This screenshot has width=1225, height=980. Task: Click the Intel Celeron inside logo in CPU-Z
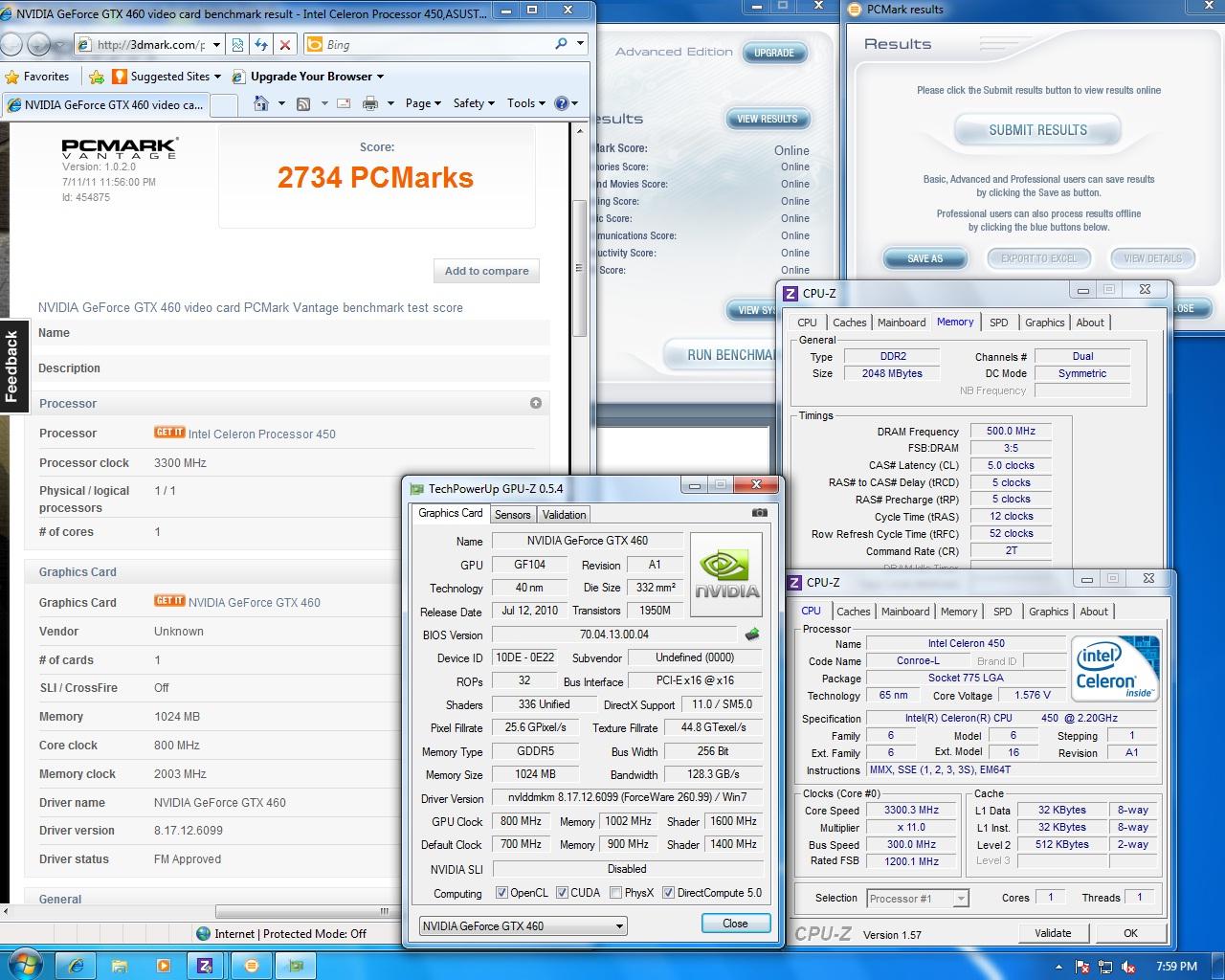tap(1116, 669)
